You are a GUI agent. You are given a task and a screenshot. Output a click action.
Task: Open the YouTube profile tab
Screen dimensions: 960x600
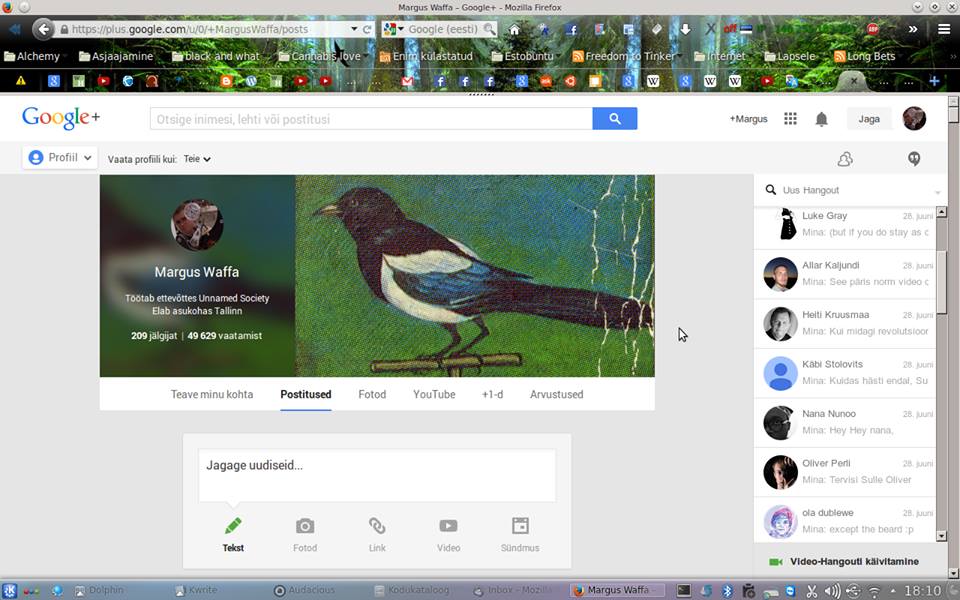point(434,394)
